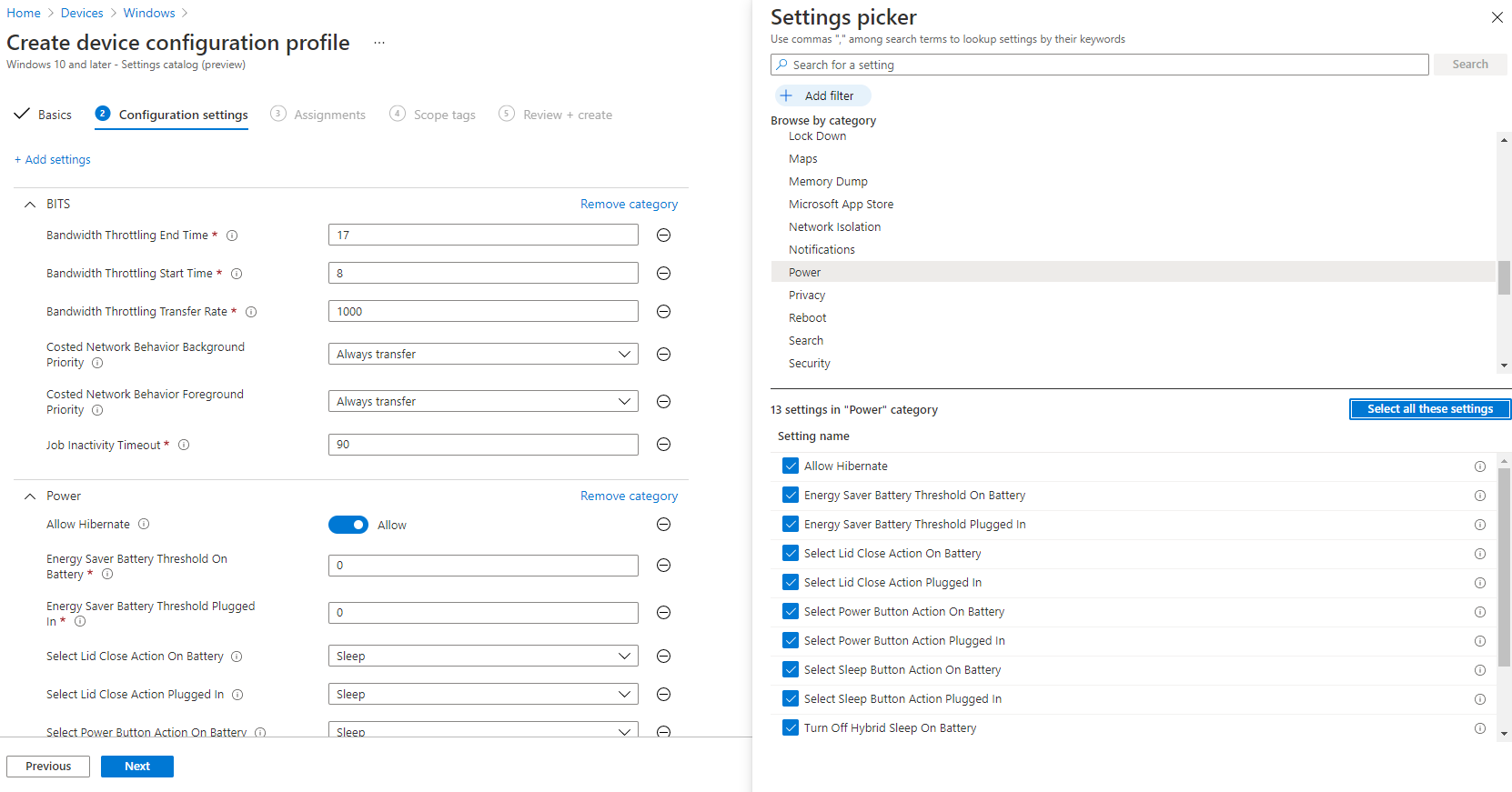
Task: Go to the Basics step tab
Action: (x=44, y=115)
